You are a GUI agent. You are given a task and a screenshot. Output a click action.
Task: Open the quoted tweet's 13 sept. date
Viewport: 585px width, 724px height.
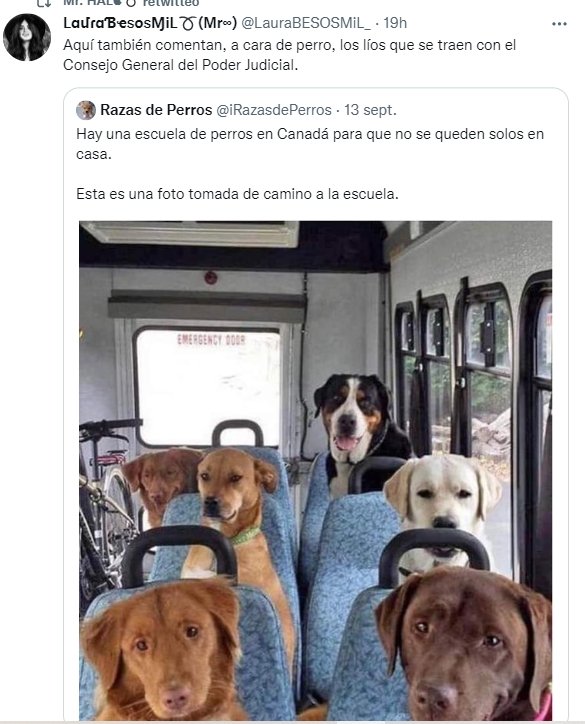370,110
